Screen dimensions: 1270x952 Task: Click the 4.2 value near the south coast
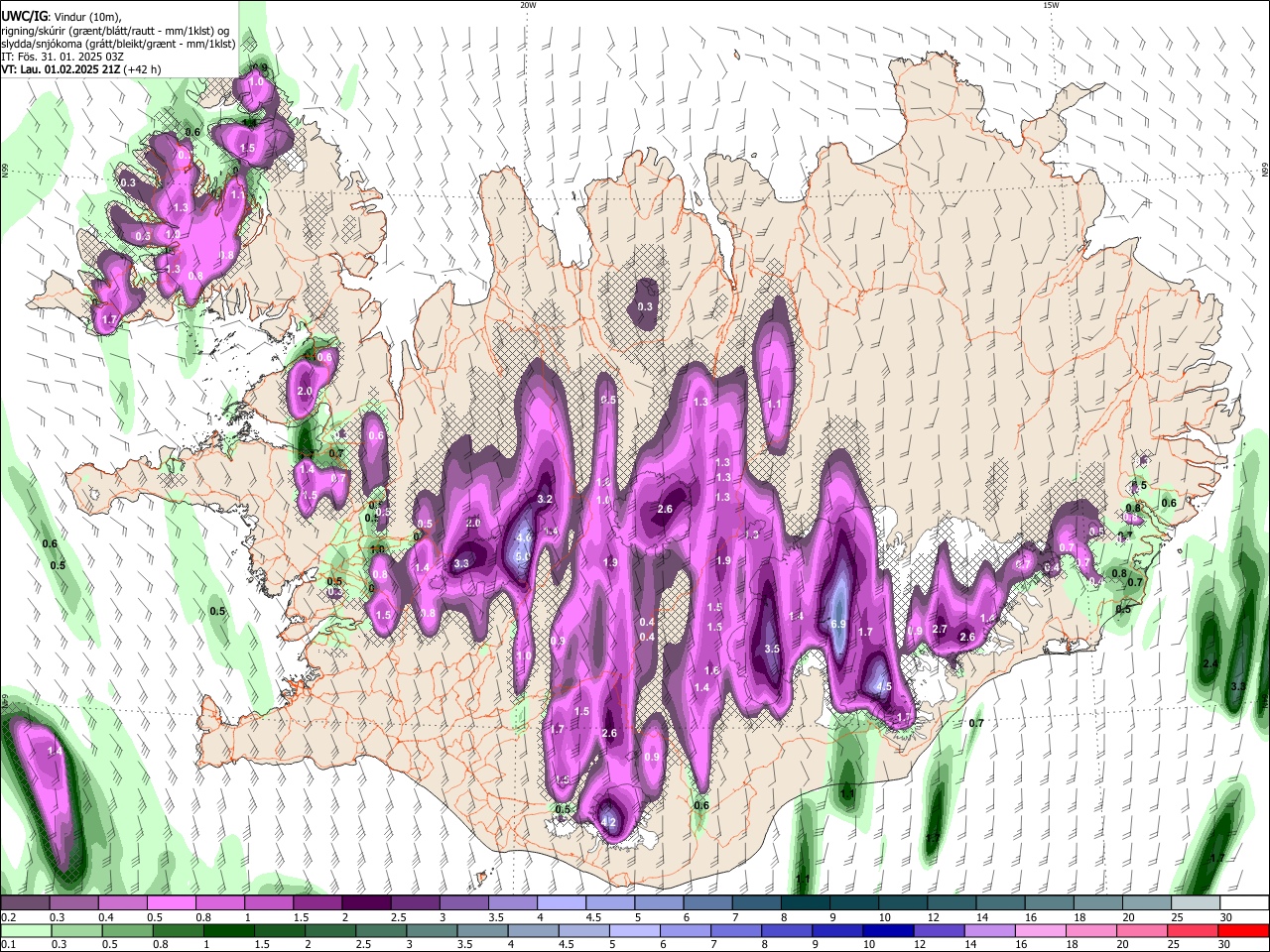point(609,823)
